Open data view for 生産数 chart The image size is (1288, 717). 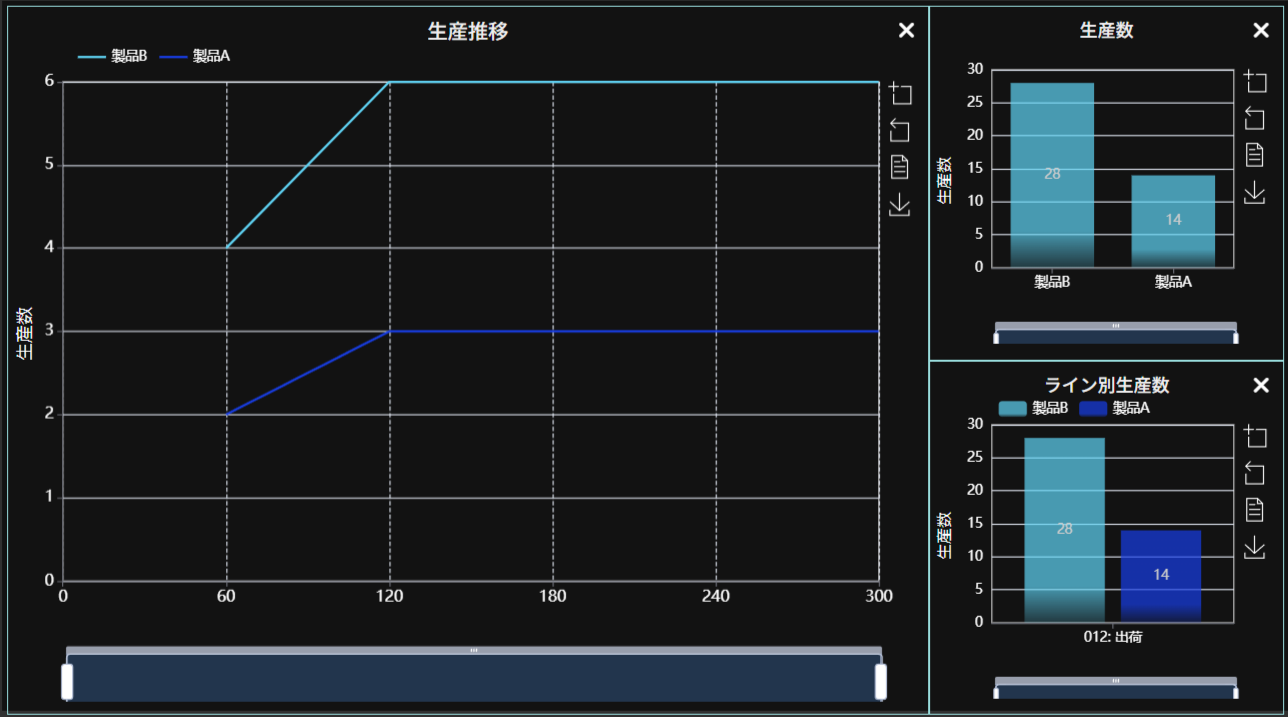pyautogui.click(x=1255, y=155)
